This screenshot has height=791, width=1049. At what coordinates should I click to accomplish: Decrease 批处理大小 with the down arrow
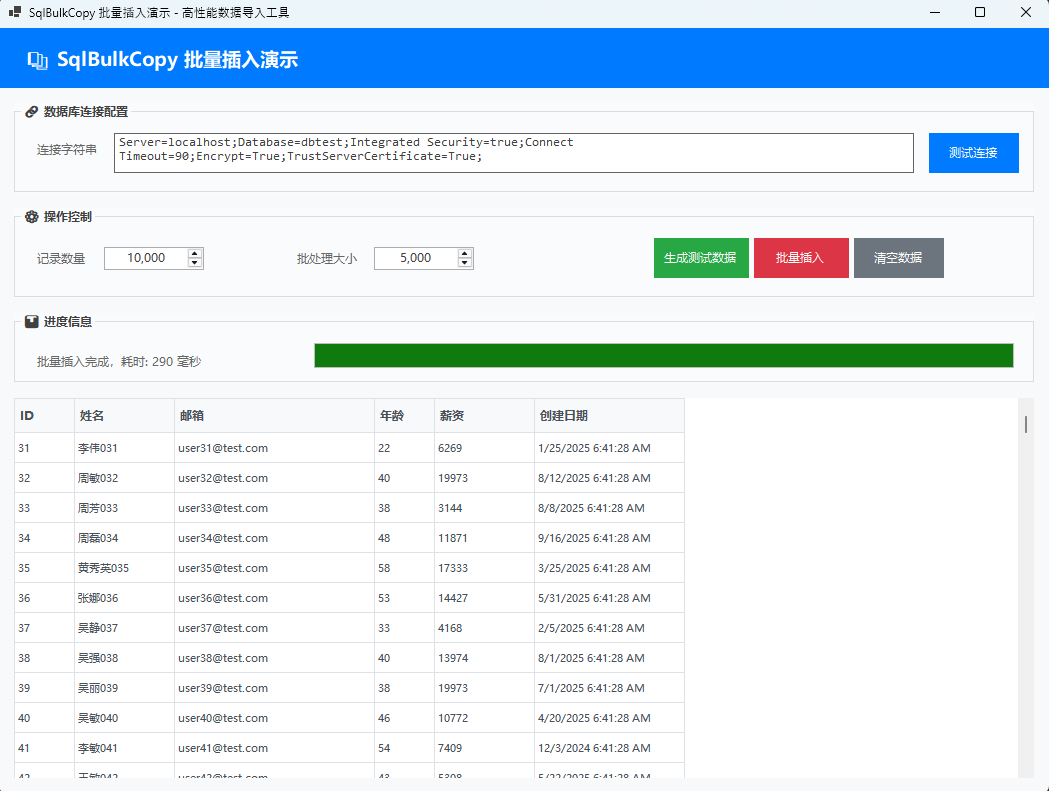[x=465, y=263]
